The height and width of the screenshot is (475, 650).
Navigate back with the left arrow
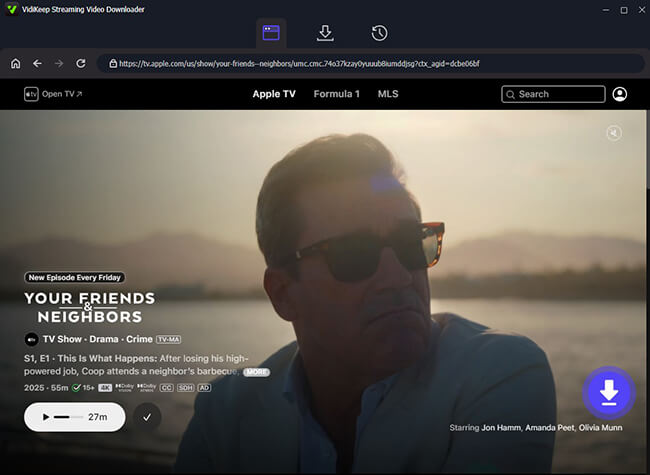(x=37, y=63)
